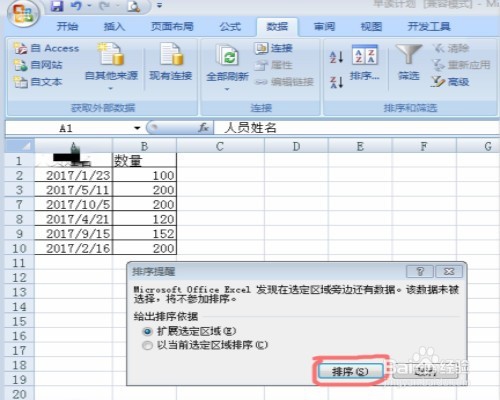
Task: Close the 排序提醒 dialog
Action: tap(449, 272)
